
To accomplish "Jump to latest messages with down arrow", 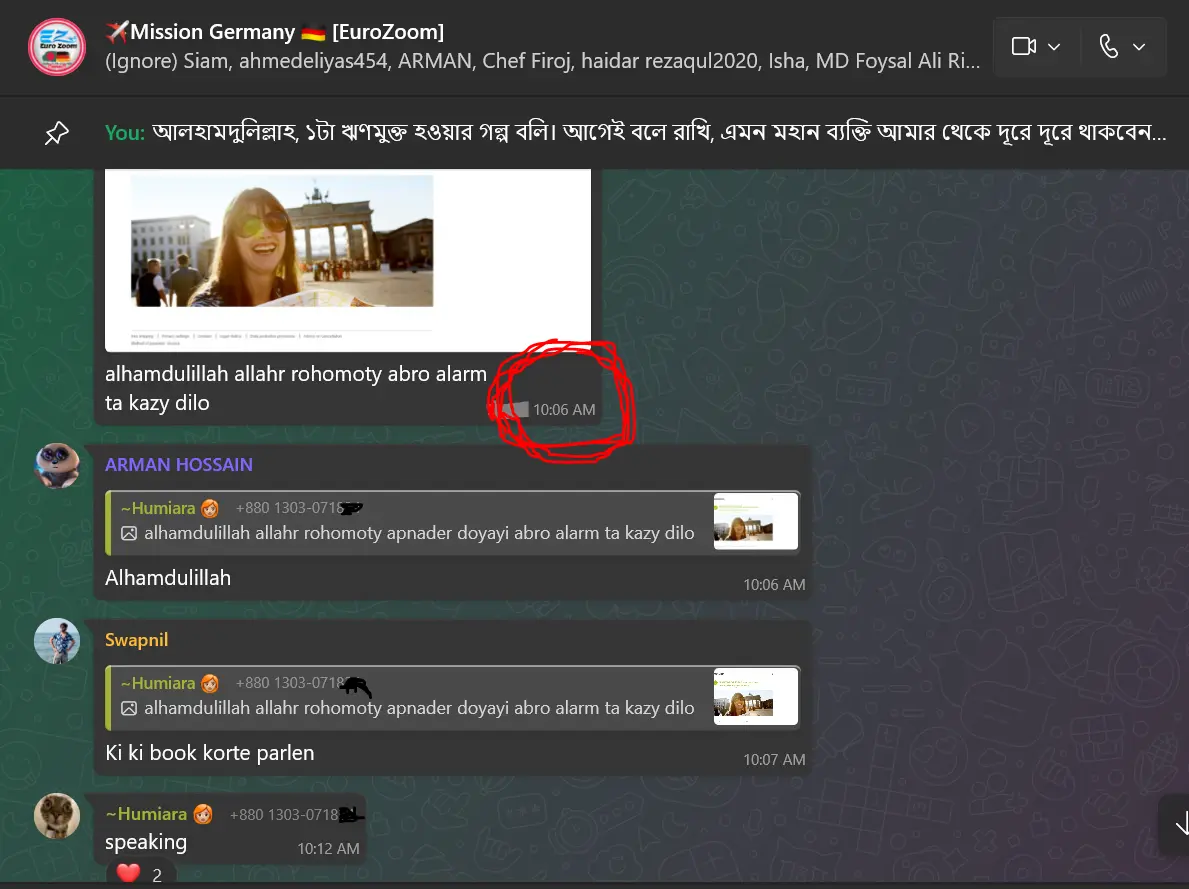I will click(x=1181, y=825).
